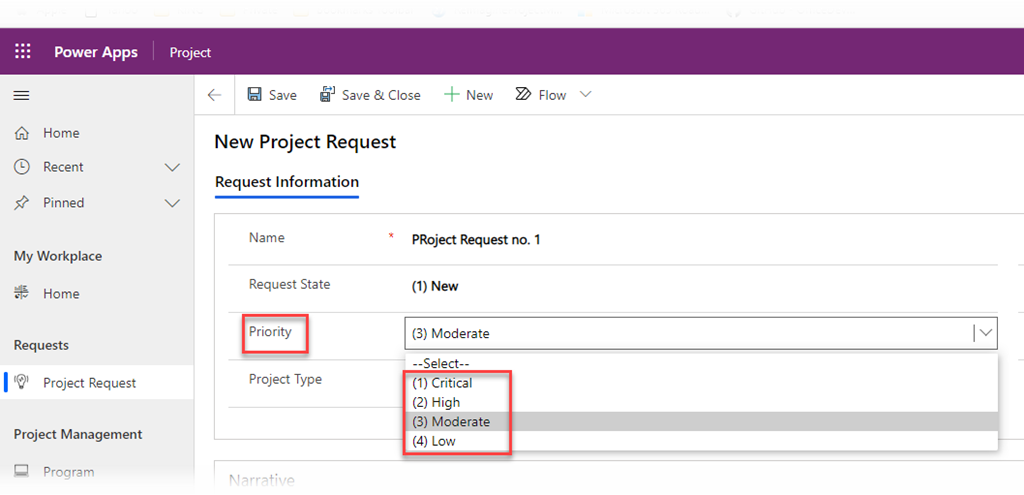
Task: Expand the Flow dropdown chevron
Action: pyautogui.click(x=586, y=95)
